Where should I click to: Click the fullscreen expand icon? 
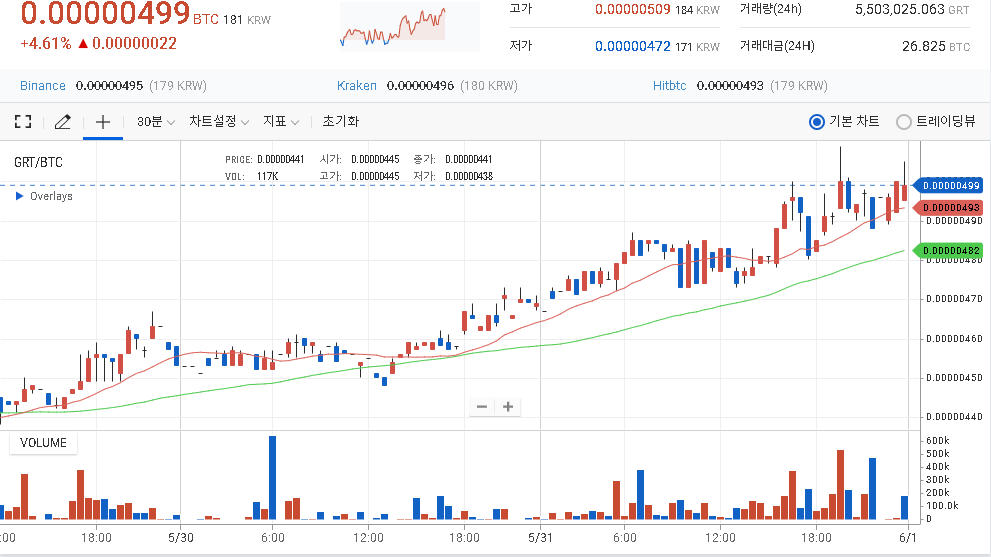(23, 122)
